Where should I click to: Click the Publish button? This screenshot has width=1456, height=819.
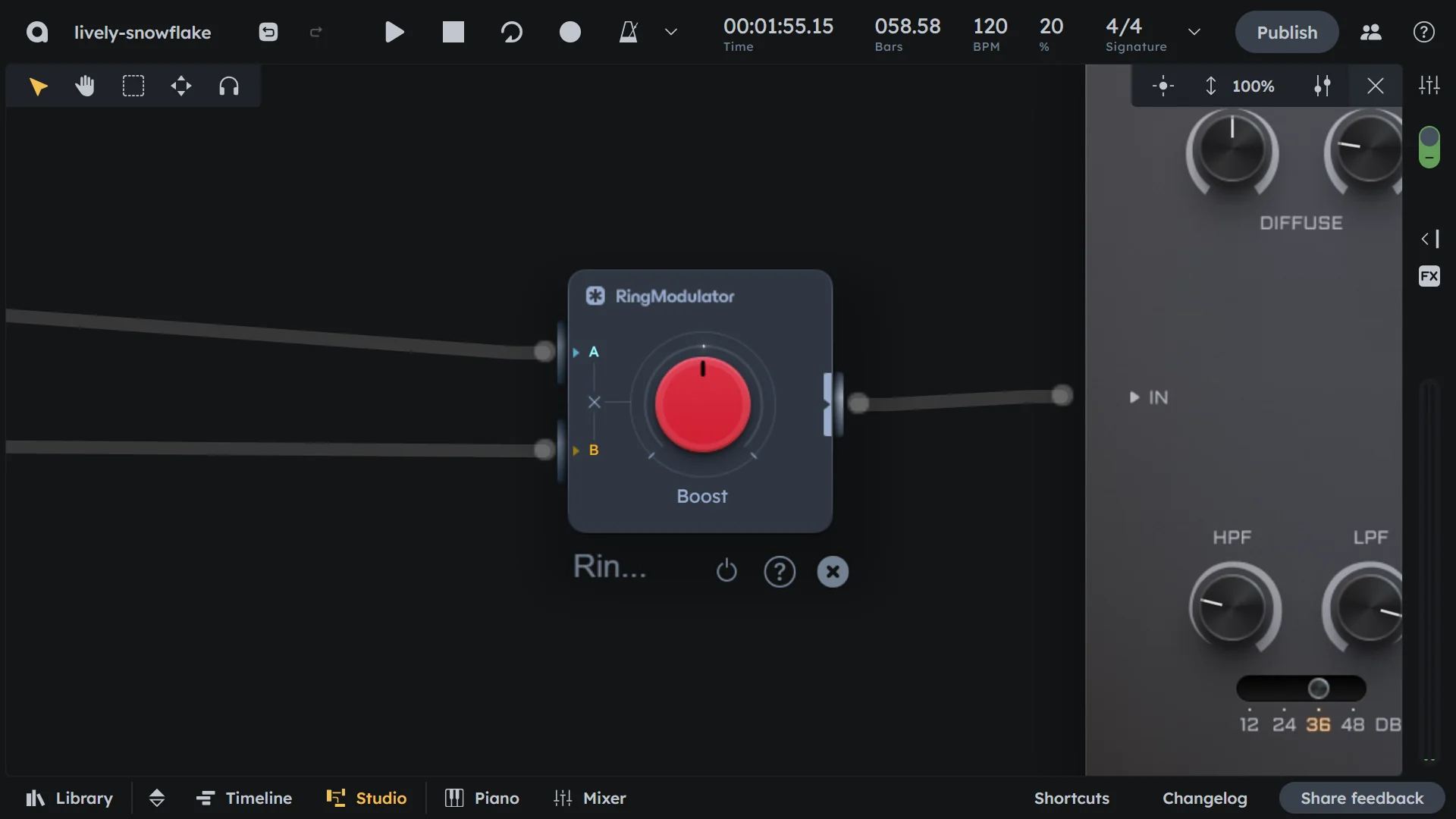click(x=1286, y=32)
